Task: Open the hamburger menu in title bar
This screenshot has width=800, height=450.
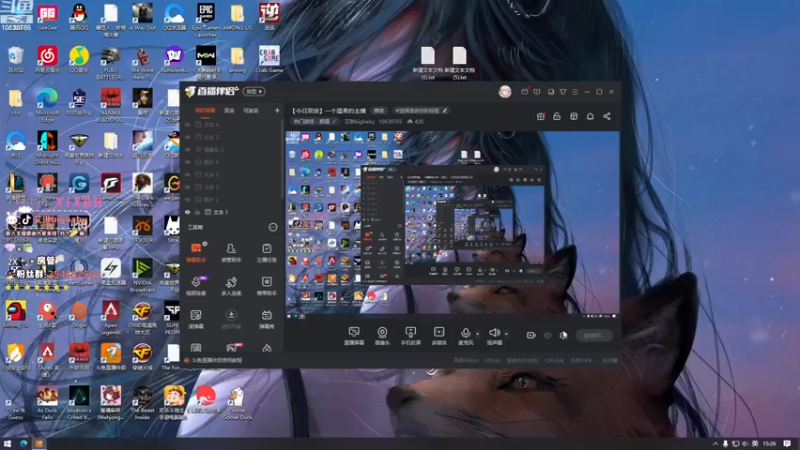Action: click(575, 92)
